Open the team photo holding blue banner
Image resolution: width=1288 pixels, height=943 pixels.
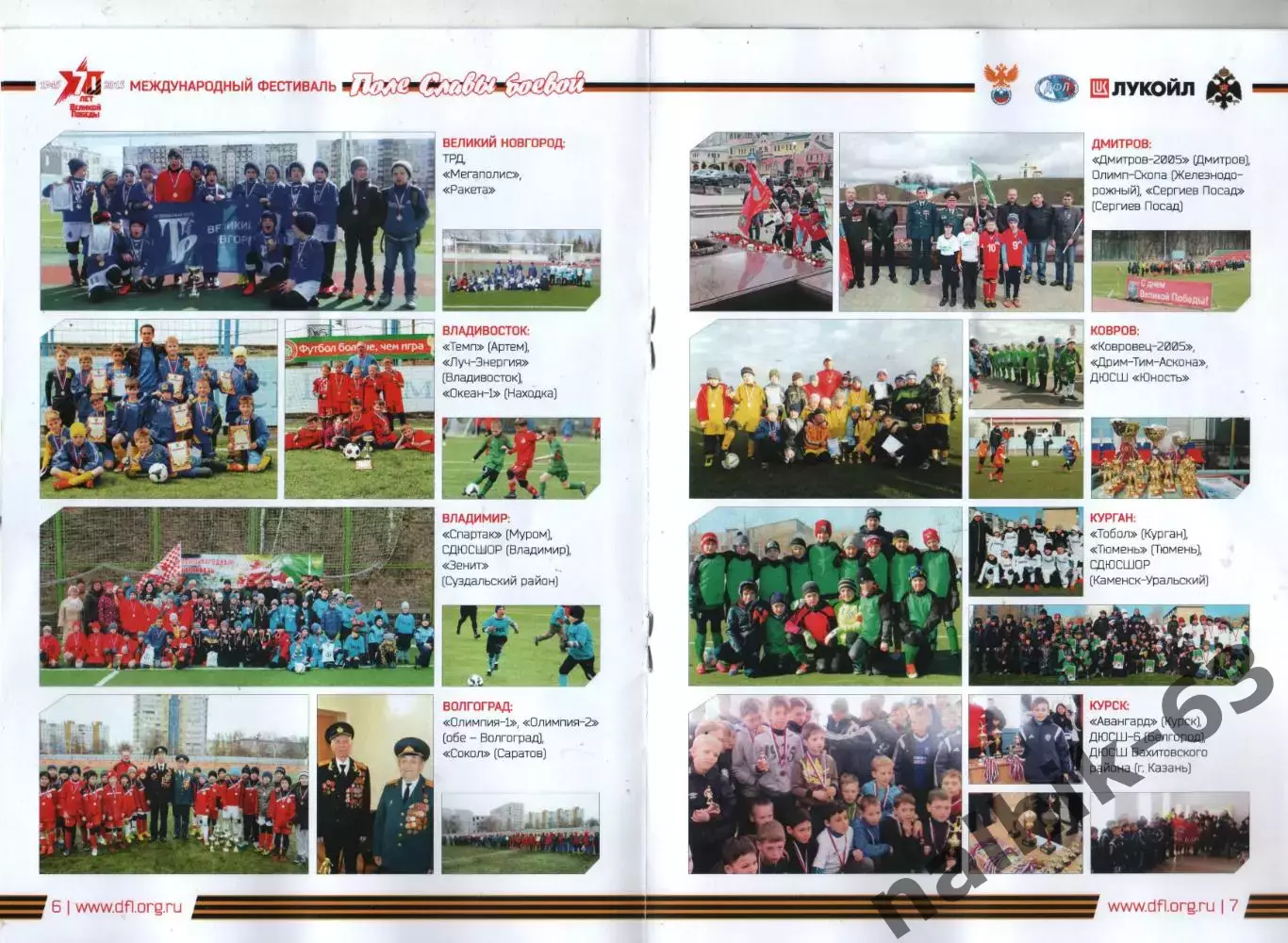pyautogui.click(x=237, y=223)
